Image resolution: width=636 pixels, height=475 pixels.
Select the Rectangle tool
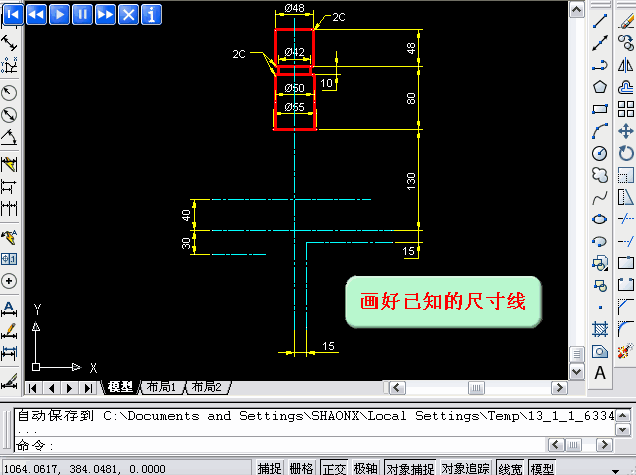click(600, 109)
